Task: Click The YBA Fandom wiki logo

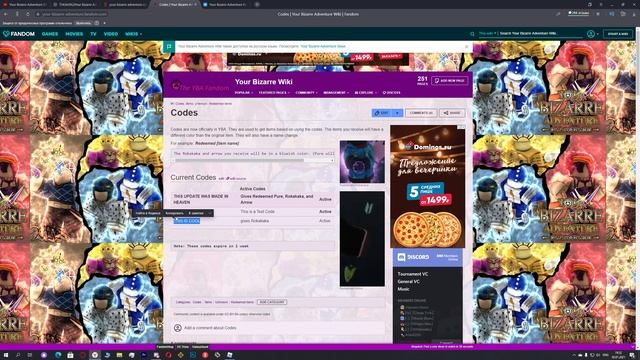Action: (x=200, y=86)
